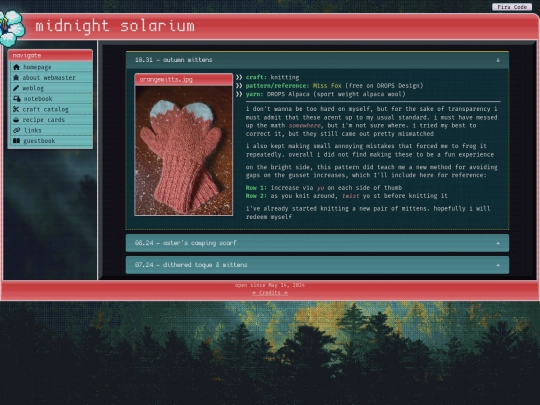Click the 'Row 1:' instruction label
Image resolution: width=540 pixels, height=405 pixels.
coord(256,188)
